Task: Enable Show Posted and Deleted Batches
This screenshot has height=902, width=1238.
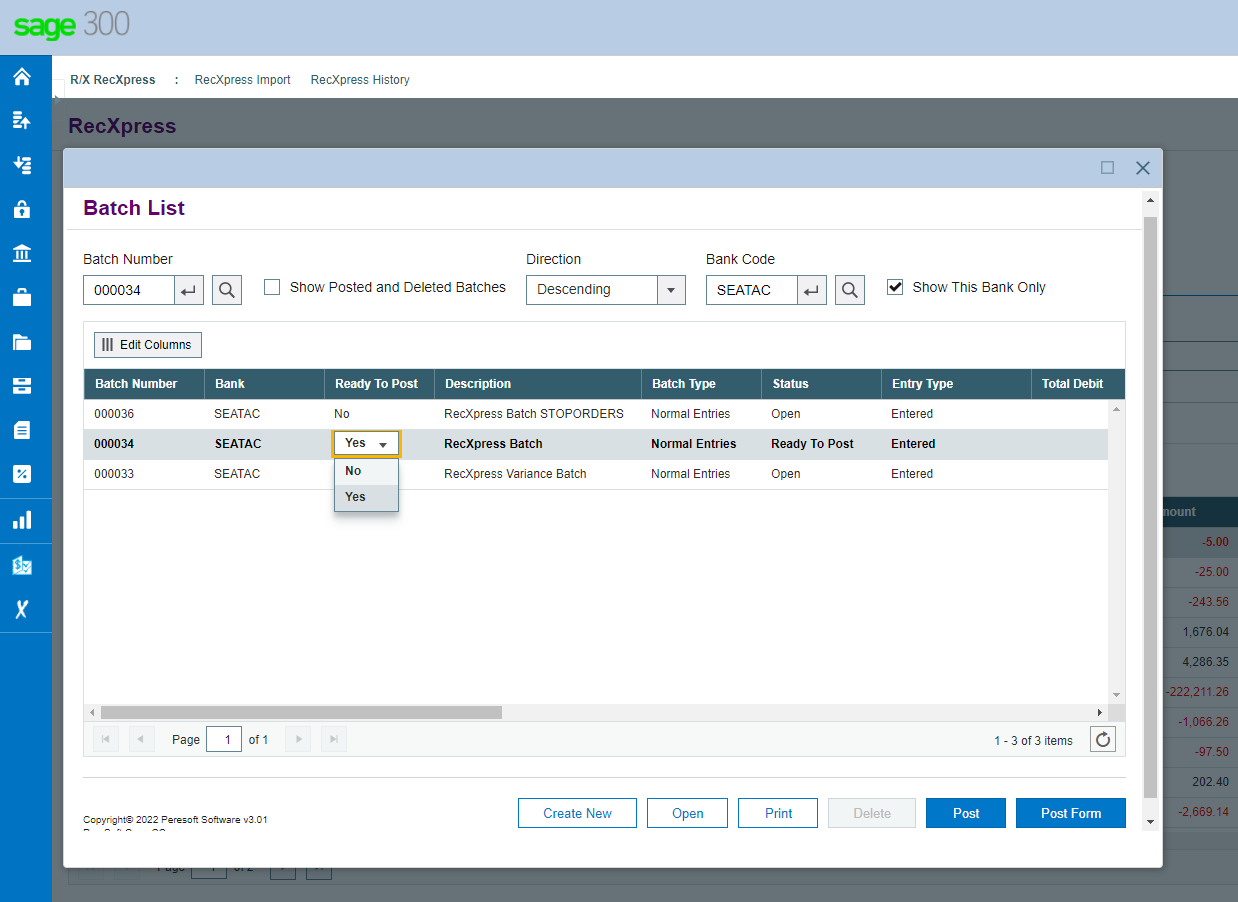Action: pos(272,287)
